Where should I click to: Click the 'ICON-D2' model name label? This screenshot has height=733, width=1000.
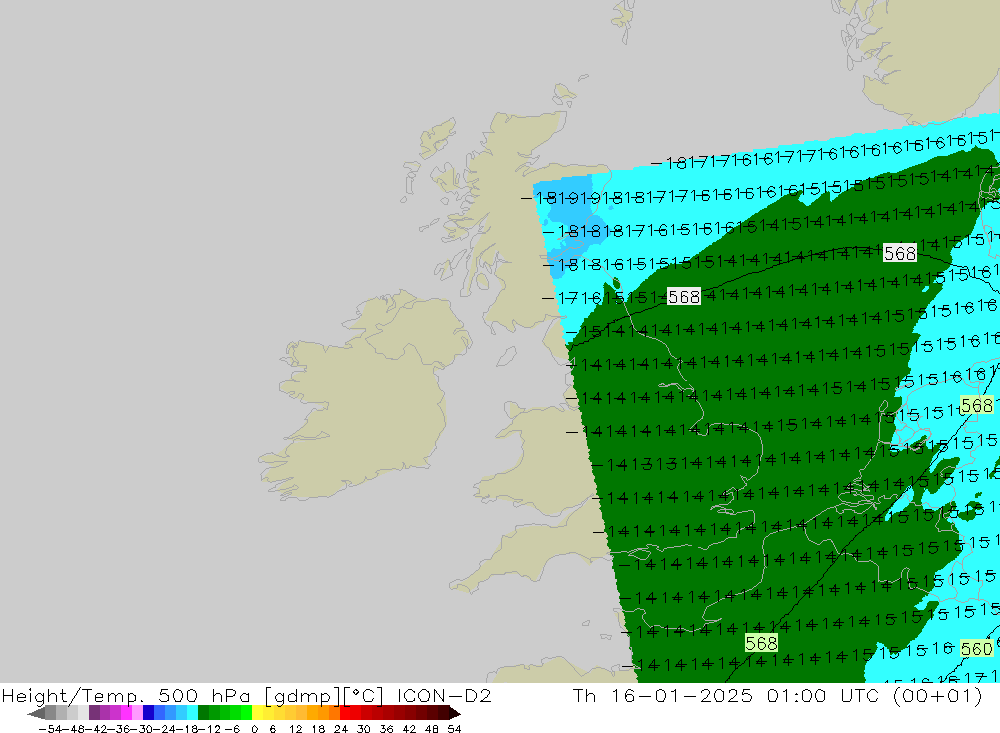[x=444, y=695]
